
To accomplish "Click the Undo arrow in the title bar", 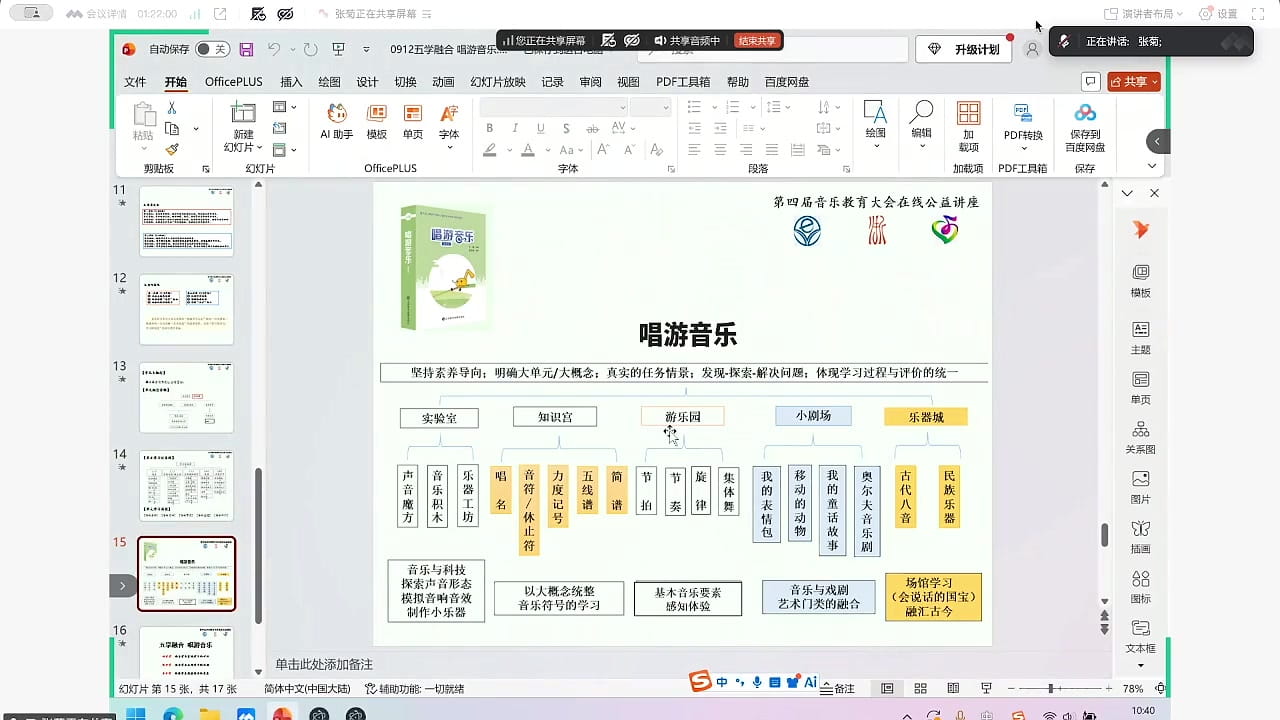I will [274, 49].
